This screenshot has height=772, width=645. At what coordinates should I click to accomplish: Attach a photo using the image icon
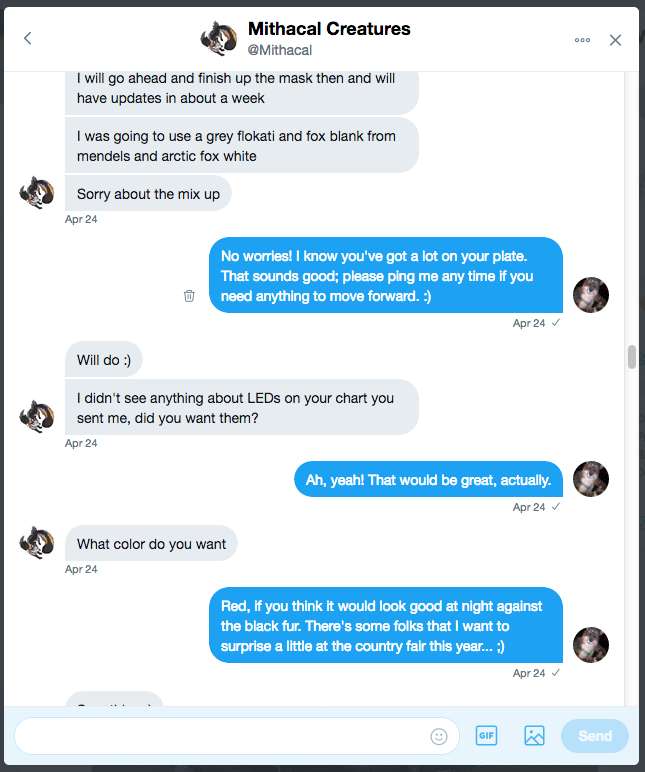534,736
